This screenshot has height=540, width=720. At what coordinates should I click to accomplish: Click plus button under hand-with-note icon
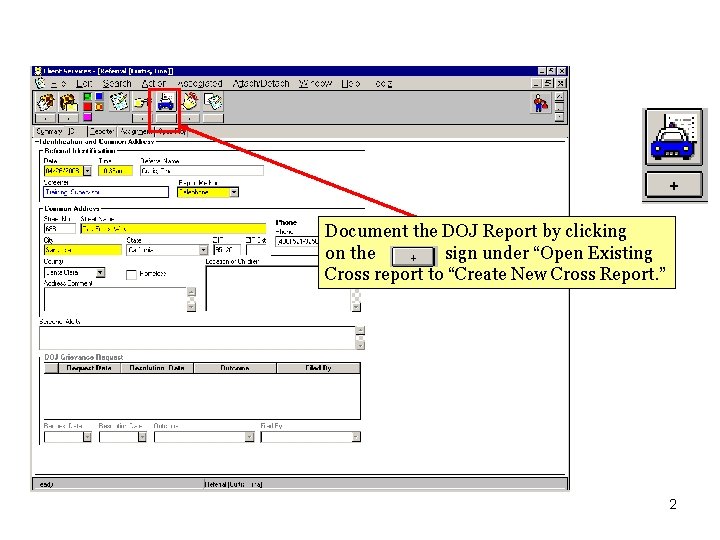click(x=190, y=118)
